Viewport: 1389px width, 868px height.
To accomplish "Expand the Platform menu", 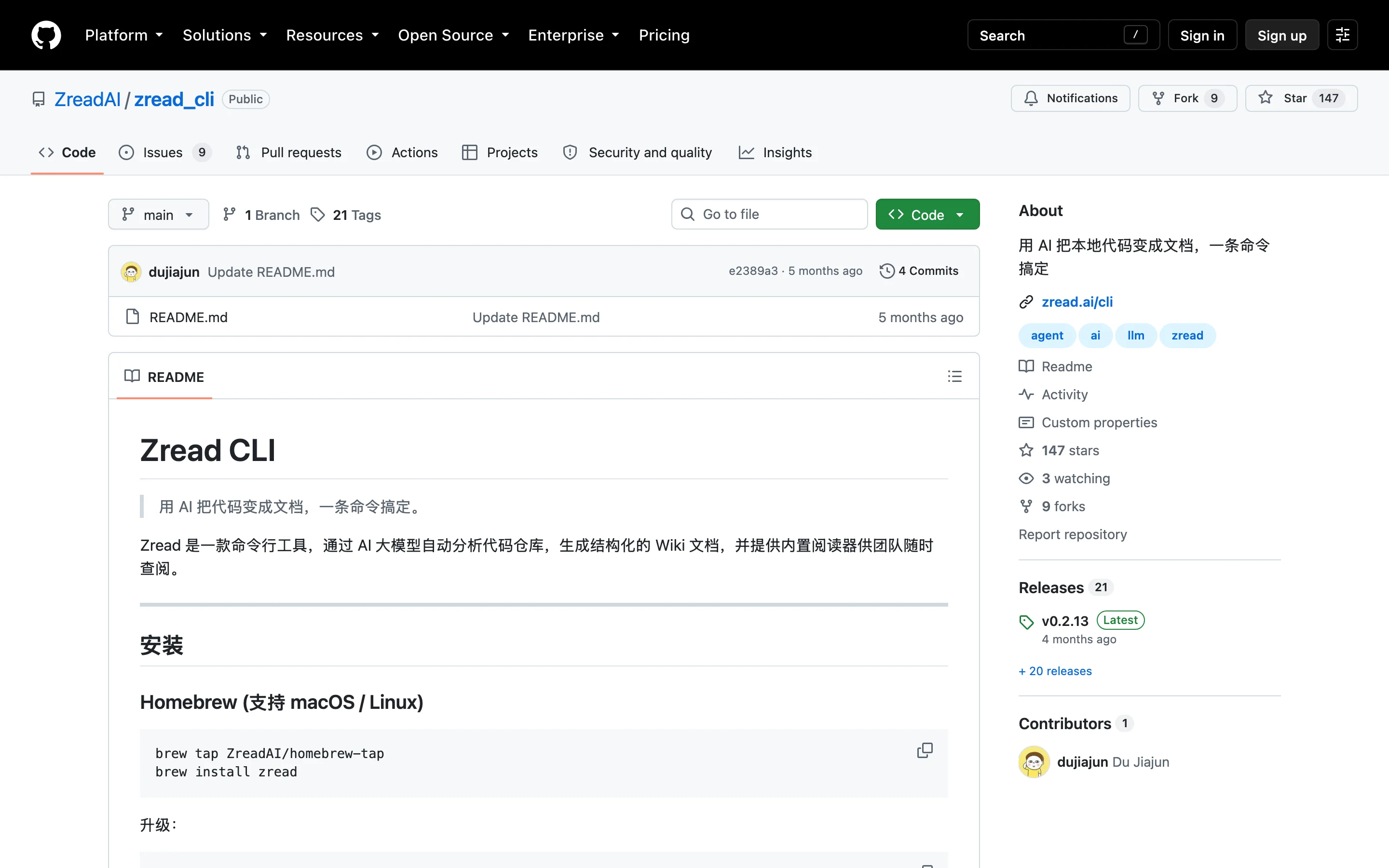I will click(x=124, y=35).
